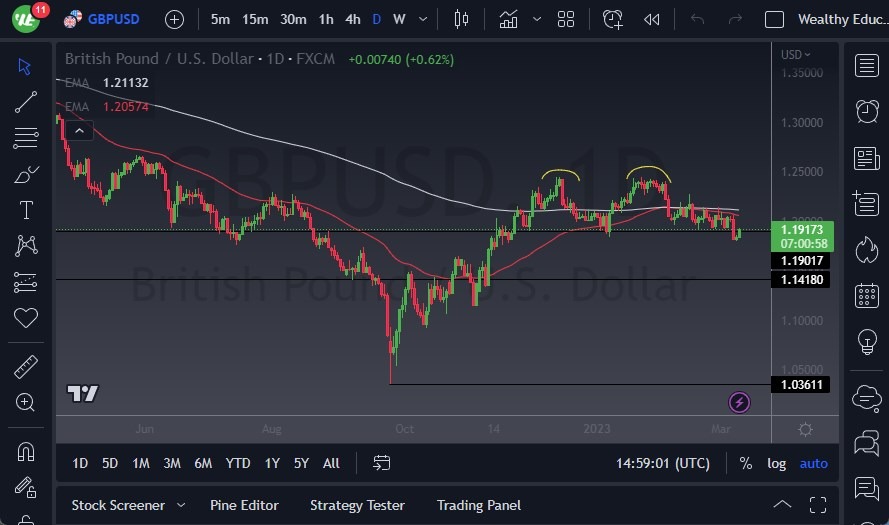Open the Strategy Tester tab
Image resolution: width=889 pixels, height=525 pixels.
357,505
